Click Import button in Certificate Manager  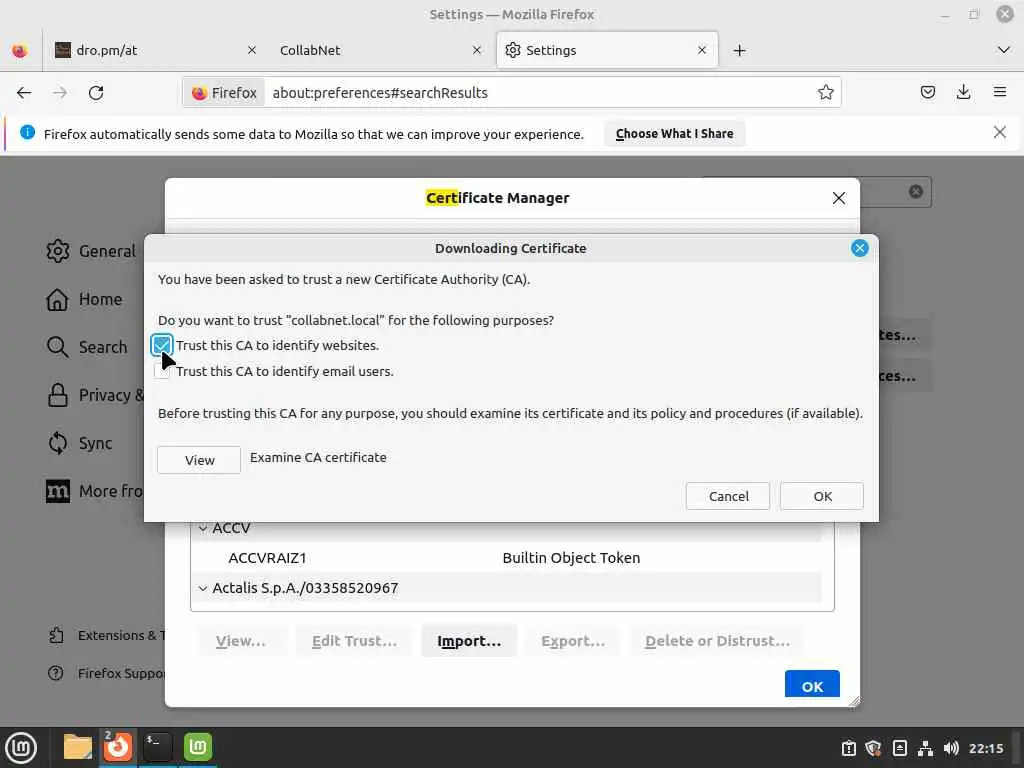(x=469, y=641)
